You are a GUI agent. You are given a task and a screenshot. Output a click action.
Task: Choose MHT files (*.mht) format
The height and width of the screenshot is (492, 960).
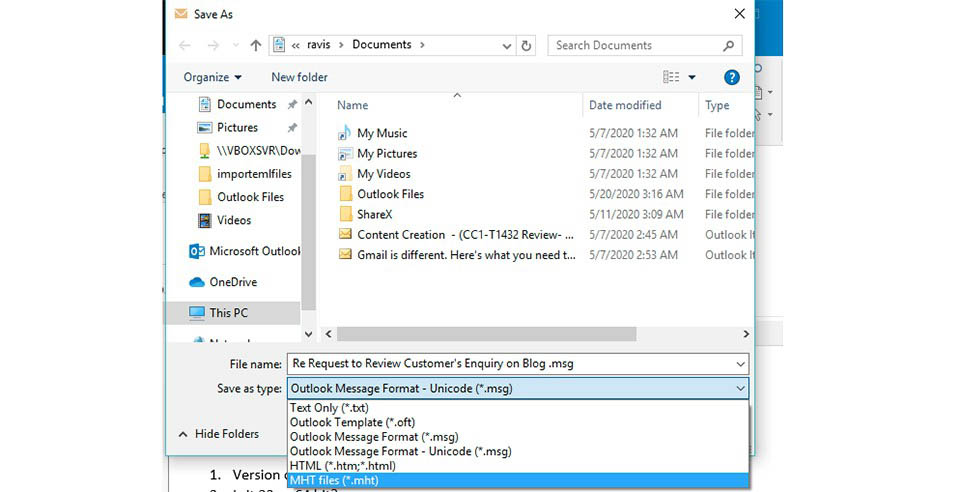519,480
